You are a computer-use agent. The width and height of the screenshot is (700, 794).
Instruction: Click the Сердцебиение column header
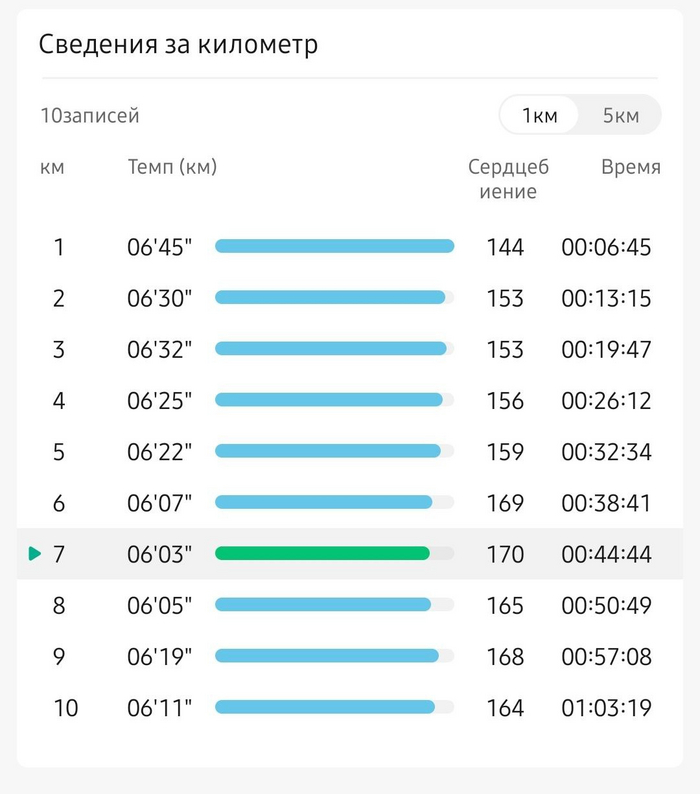pos(508,179)
